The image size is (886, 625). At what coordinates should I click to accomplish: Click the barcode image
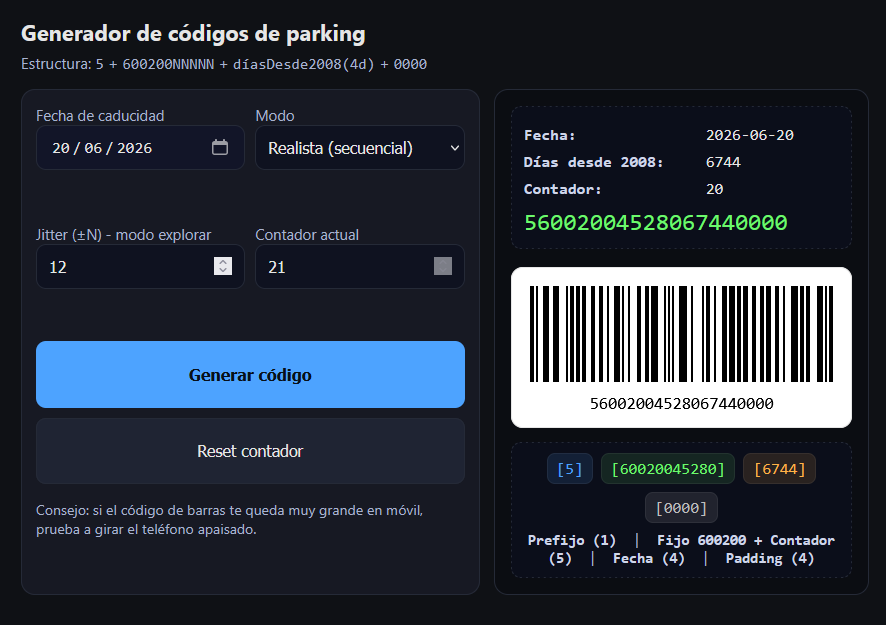click(x=681, y=334)
